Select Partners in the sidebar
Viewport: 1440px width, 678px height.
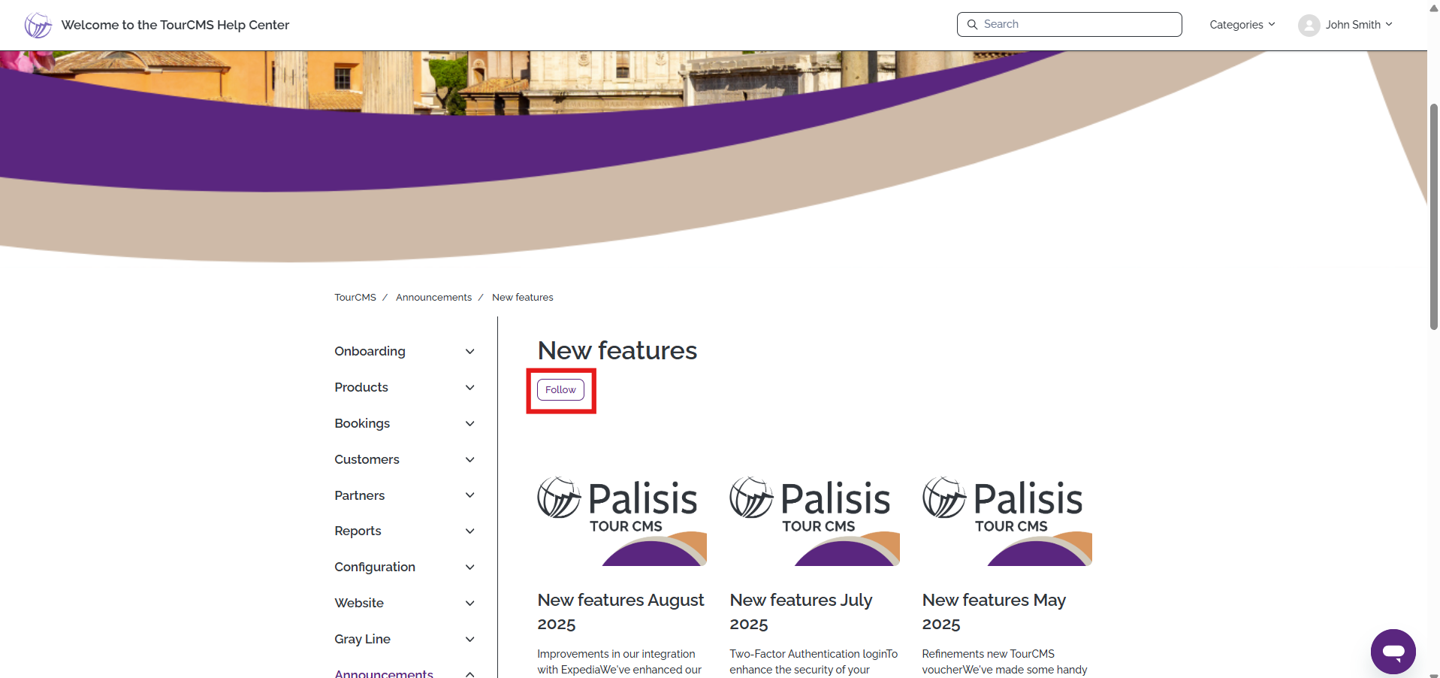click(359, 495)
